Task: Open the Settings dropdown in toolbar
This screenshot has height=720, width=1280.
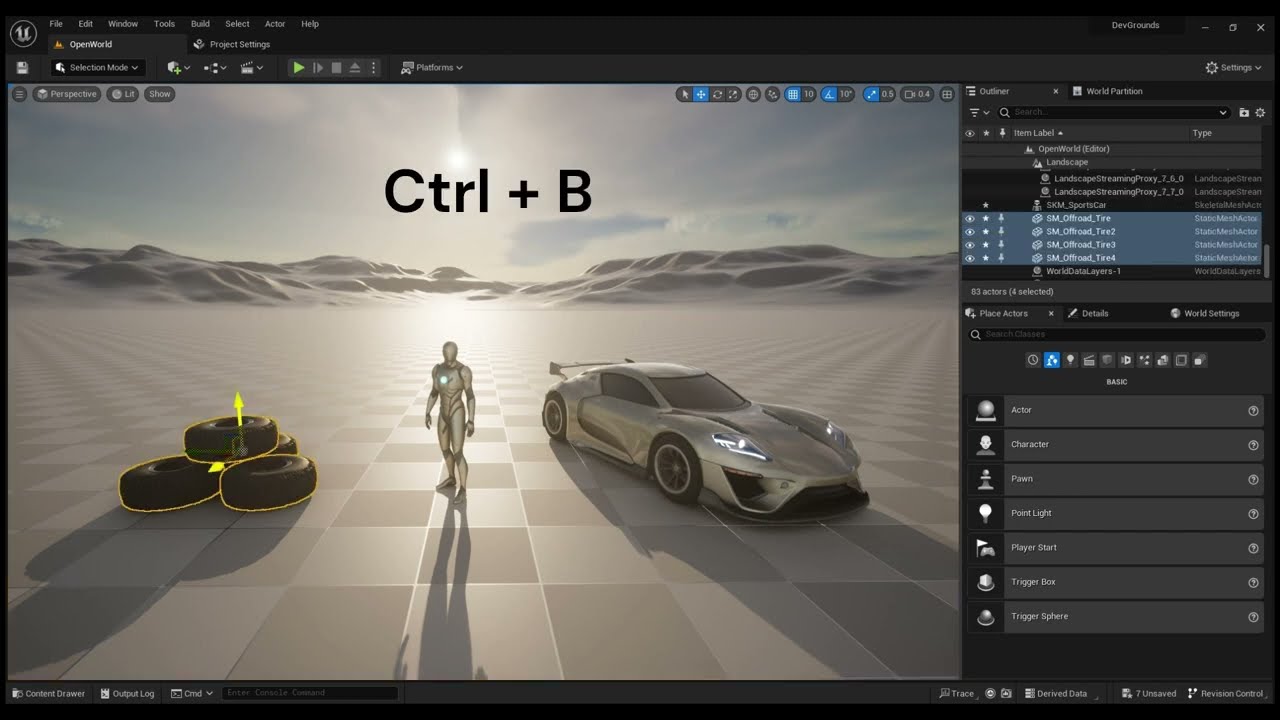Action: coord(1234,67)
